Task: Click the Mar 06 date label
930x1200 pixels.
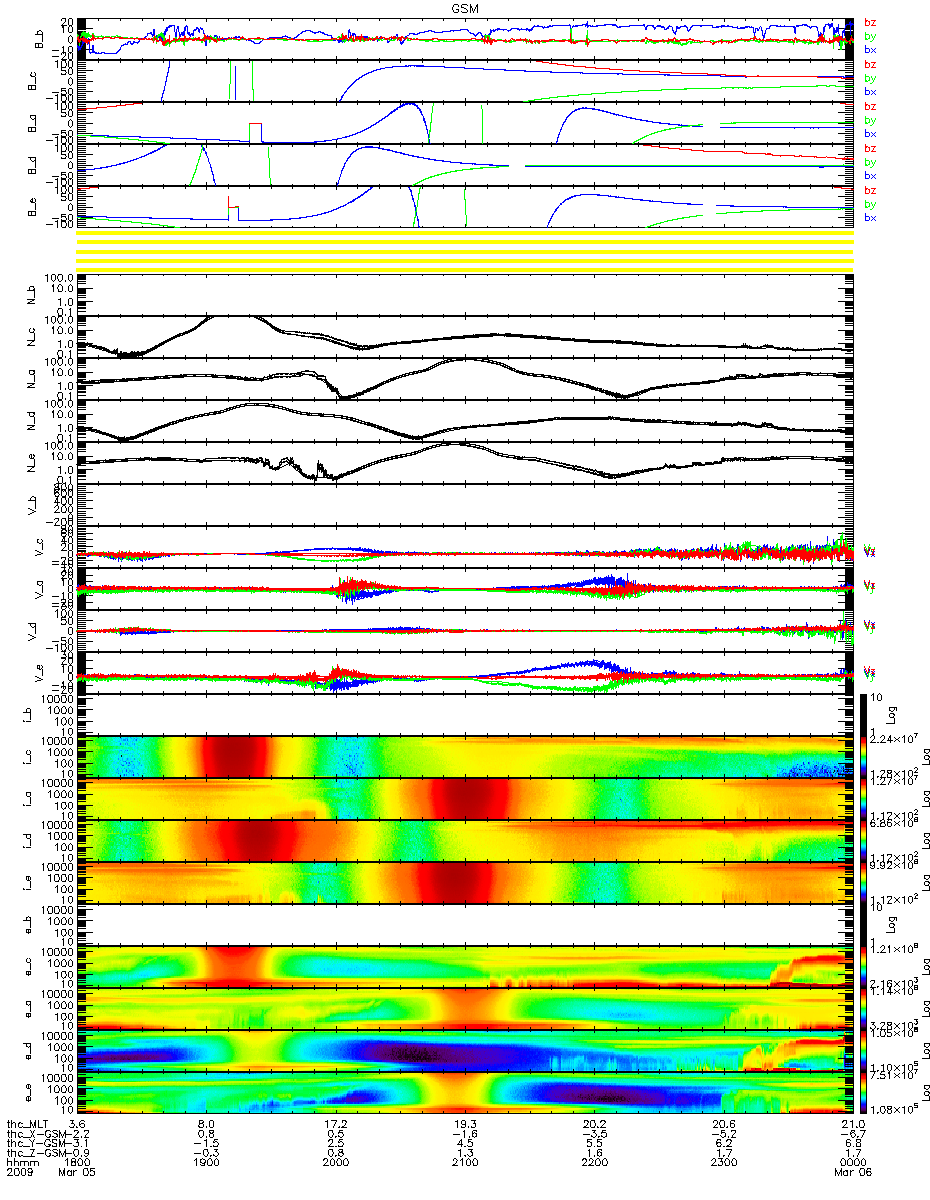Action: [x=852, y=1172]
